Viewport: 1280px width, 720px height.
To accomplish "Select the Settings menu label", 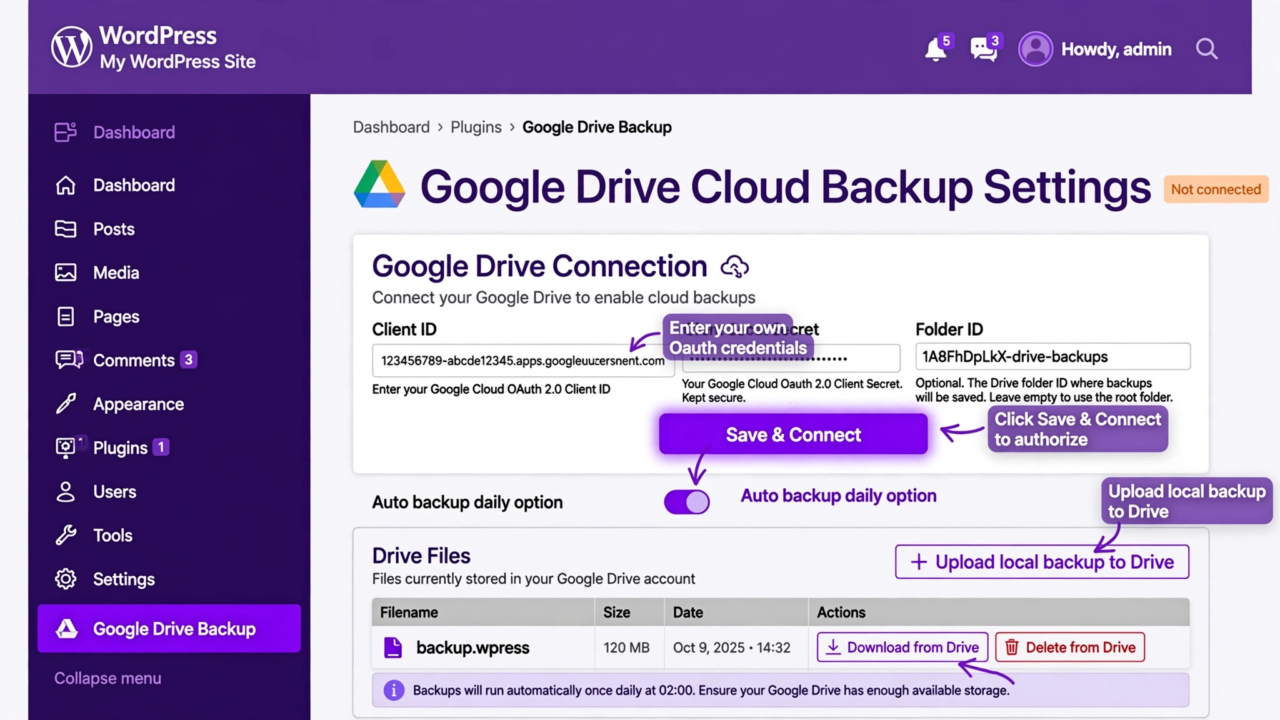I will click(x=124, y=579).
